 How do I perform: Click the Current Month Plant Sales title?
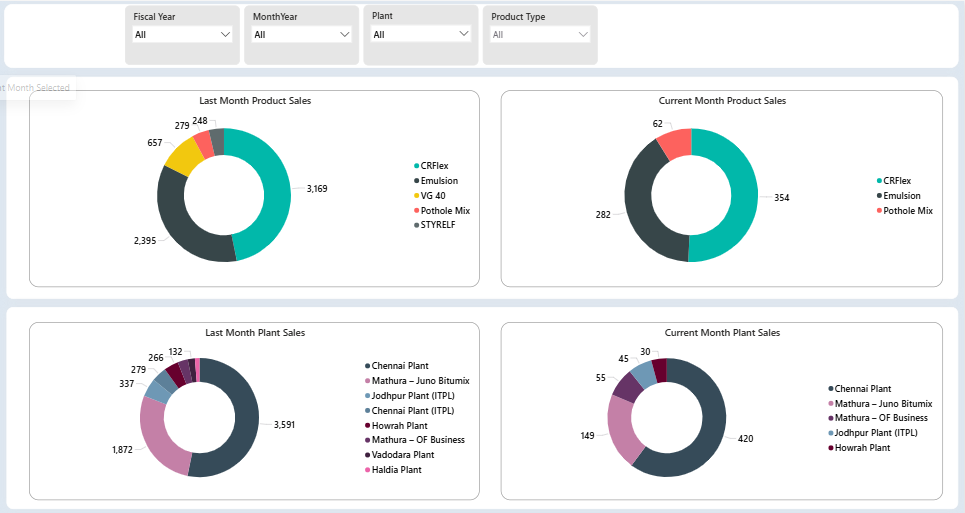[x=722, y=333]
